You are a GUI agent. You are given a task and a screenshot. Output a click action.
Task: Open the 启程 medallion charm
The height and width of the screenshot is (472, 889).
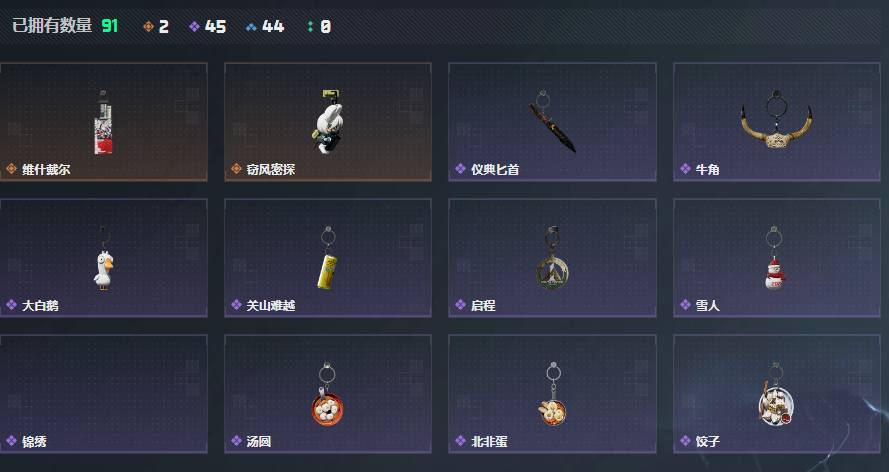coord(552,258)
